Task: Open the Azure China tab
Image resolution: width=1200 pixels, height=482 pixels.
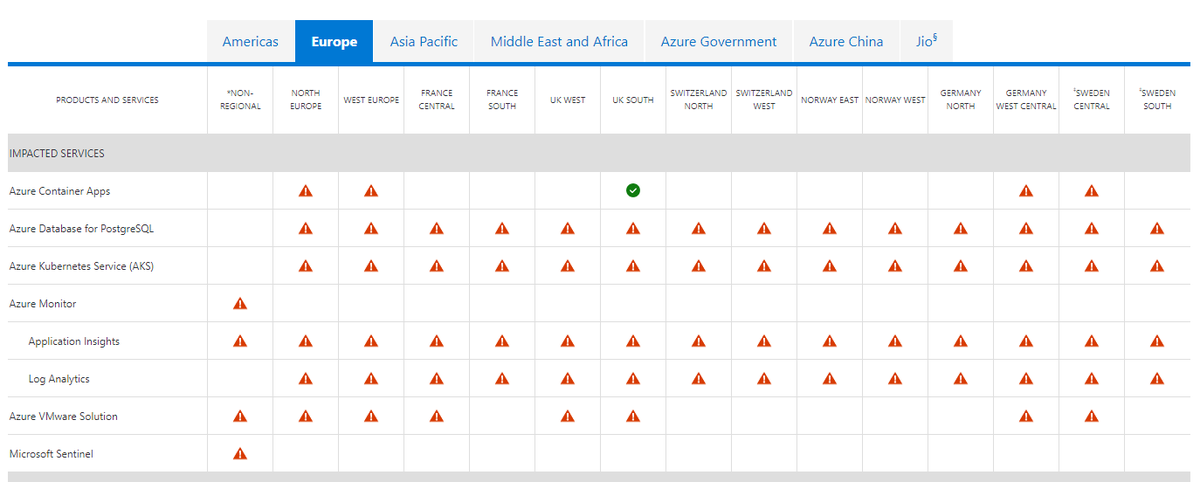Action: click(x=846, y=41)
